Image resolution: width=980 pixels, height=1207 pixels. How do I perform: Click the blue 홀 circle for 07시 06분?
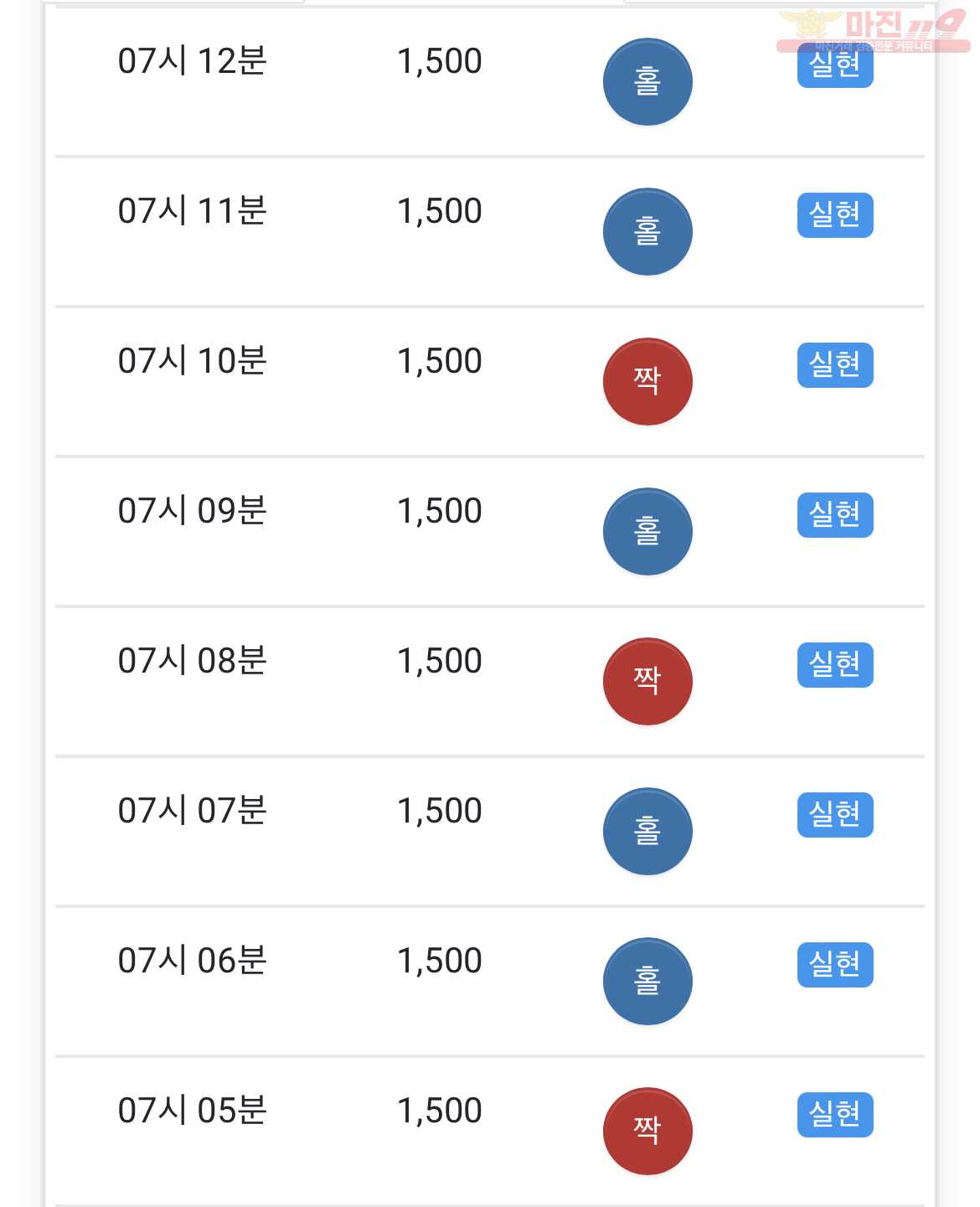click(x=647, y=982)
